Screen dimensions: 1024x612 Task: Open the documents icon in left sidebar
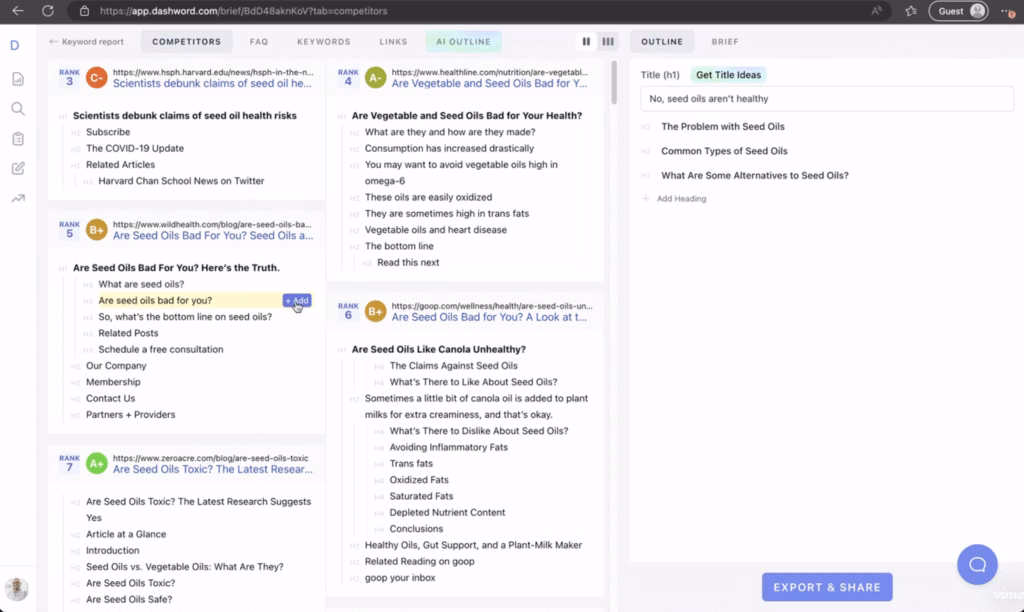click(x=18, y=79)
